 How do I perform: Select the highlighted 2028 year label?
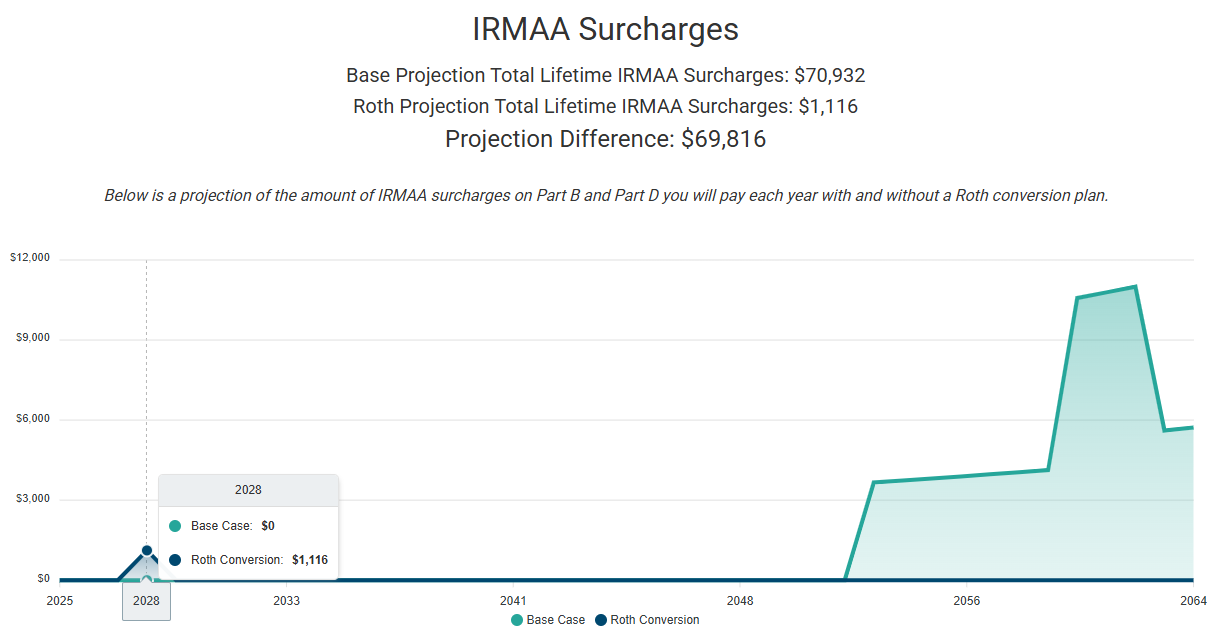tap(146, 602)
